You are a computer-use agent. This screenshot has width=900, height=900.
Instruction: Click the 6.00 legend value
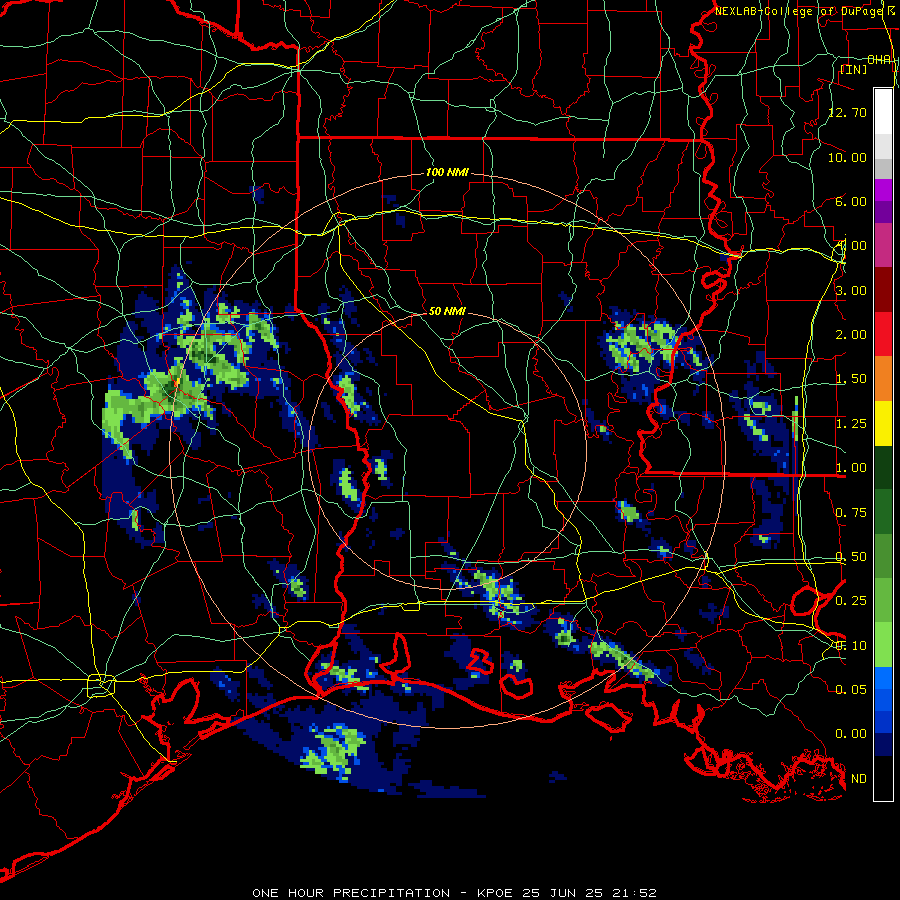click(x=851, y=201)
